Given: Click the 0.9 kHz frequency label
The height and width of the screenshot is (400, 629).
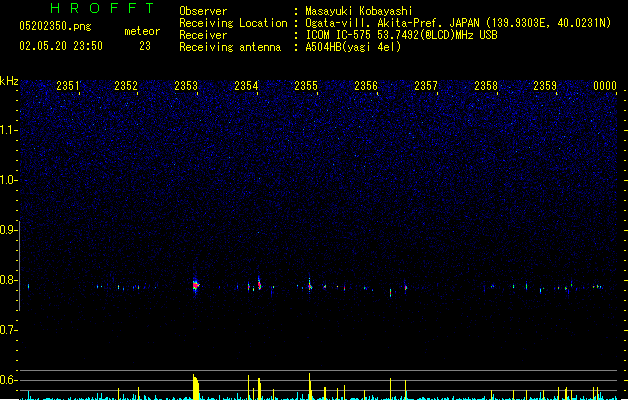Looking at the screenshot, I should point(8,230).
